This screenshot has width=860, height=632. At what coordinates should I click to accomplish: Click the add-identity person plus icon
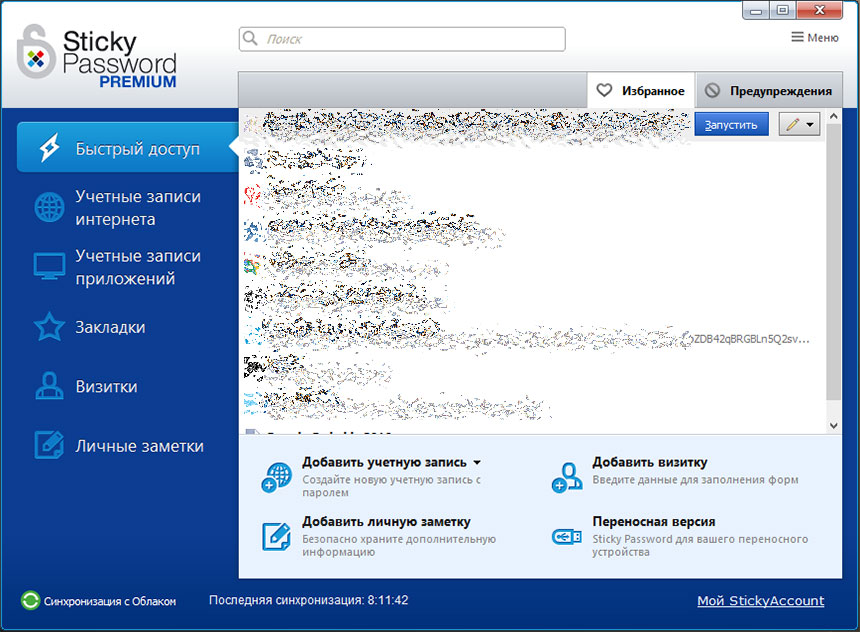pos(567,477)
